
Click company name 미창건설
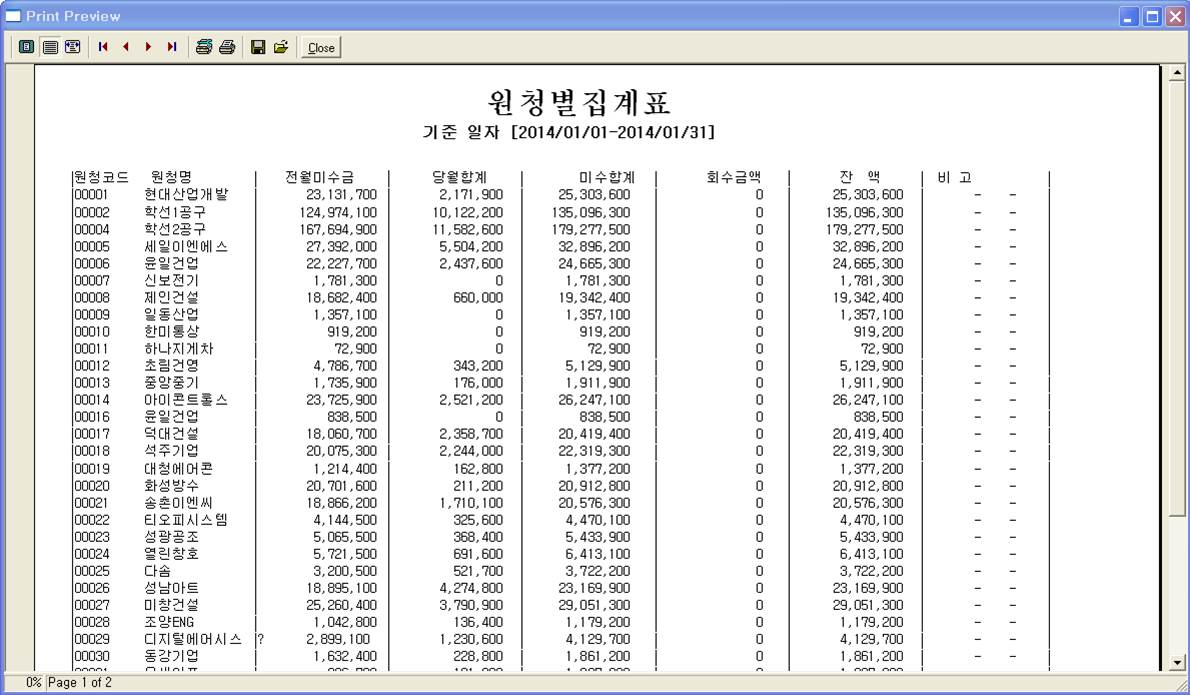coord(172,605)
